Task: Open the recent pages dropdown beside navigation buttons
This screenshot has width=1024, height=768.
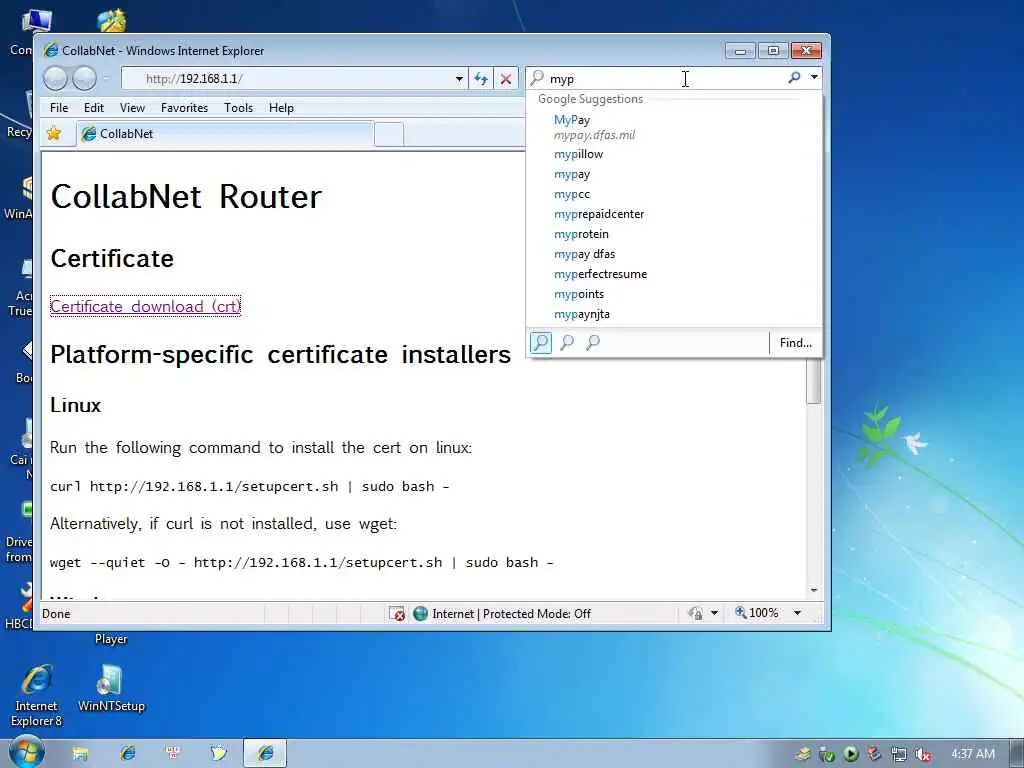Action: (x=106, y=79)
